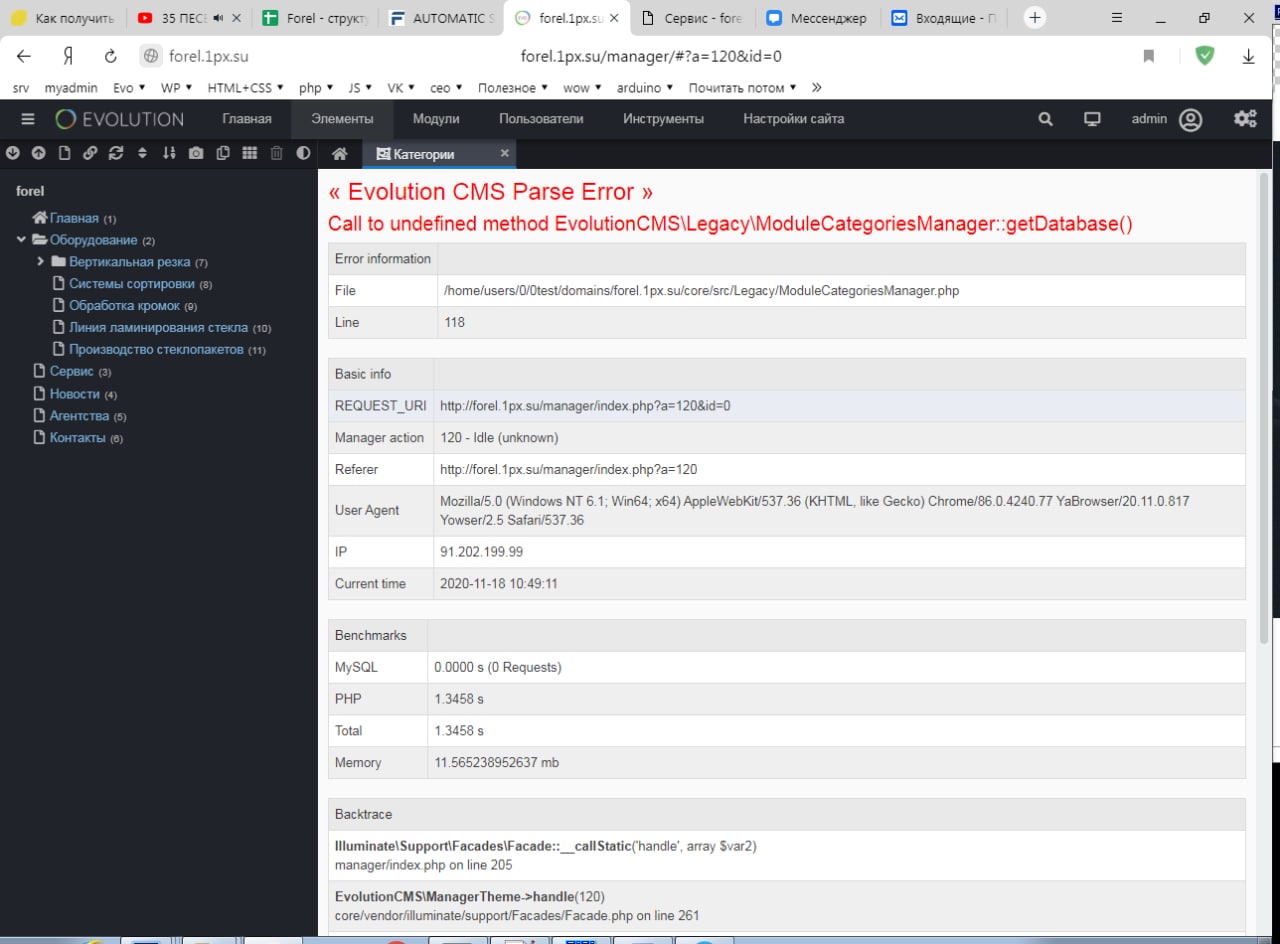The height and width of the screenshot is (944, 1280).
Task: Expand the Вертикальная резка folder
Action: (x=40, y=262)
